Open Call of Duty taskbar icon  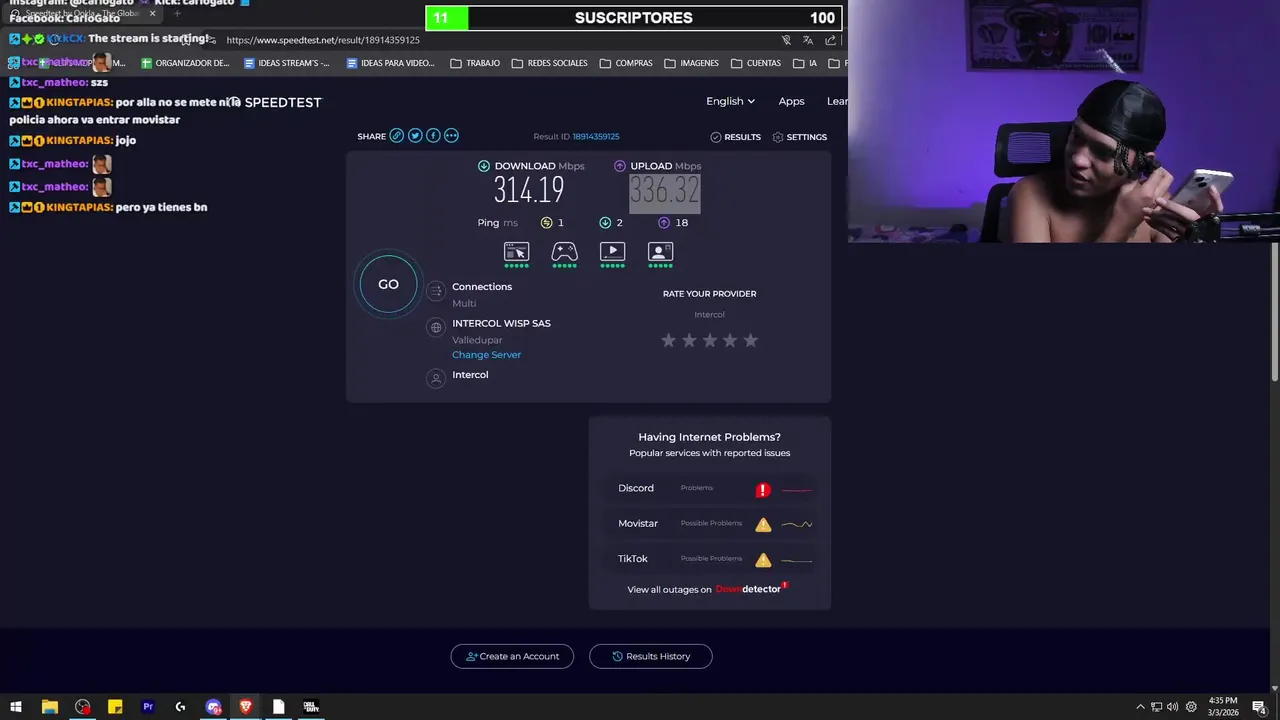311,707
